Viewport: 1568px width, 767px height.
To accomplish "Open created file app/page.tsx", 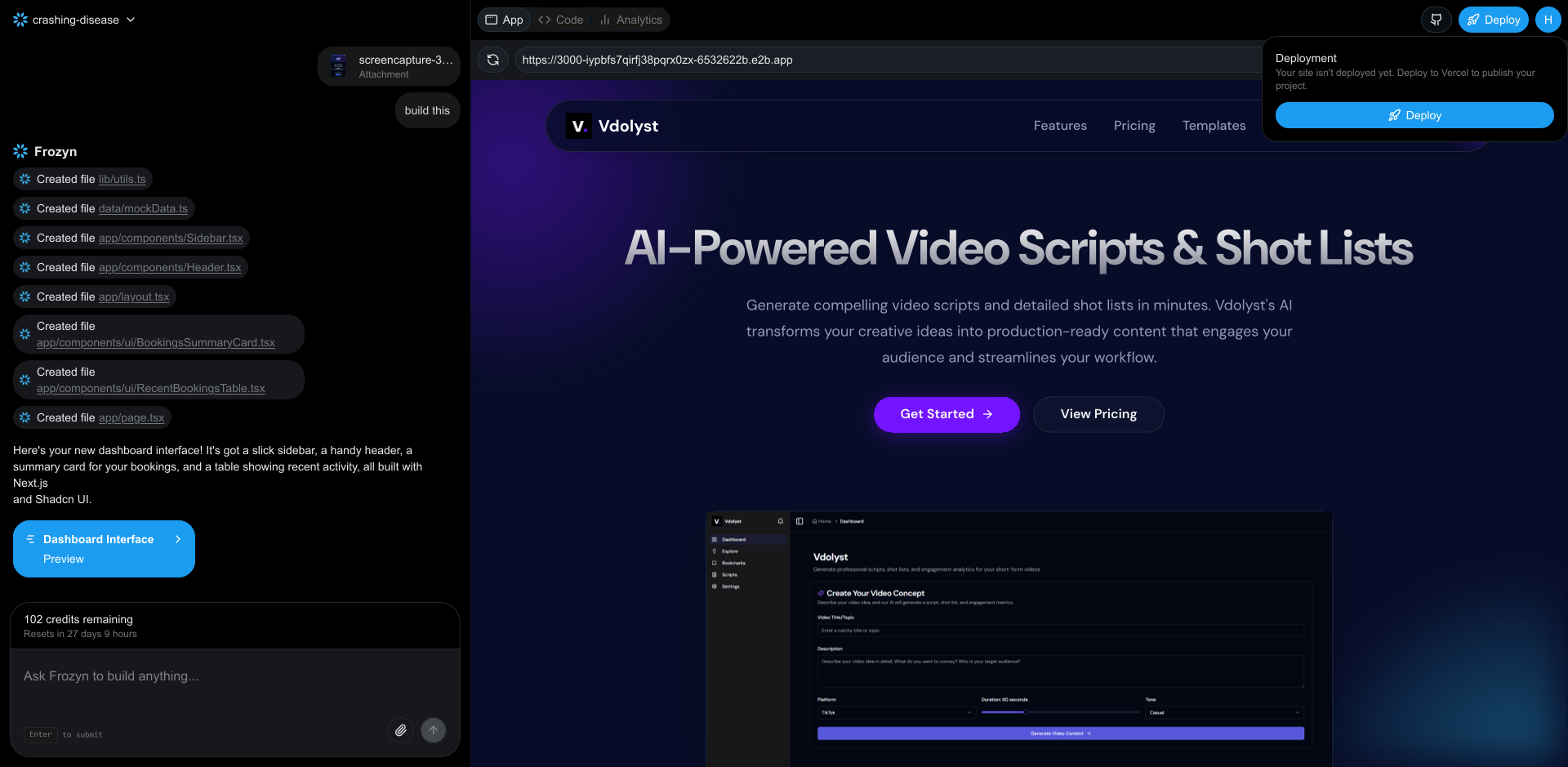I will [x=131, y=417].
